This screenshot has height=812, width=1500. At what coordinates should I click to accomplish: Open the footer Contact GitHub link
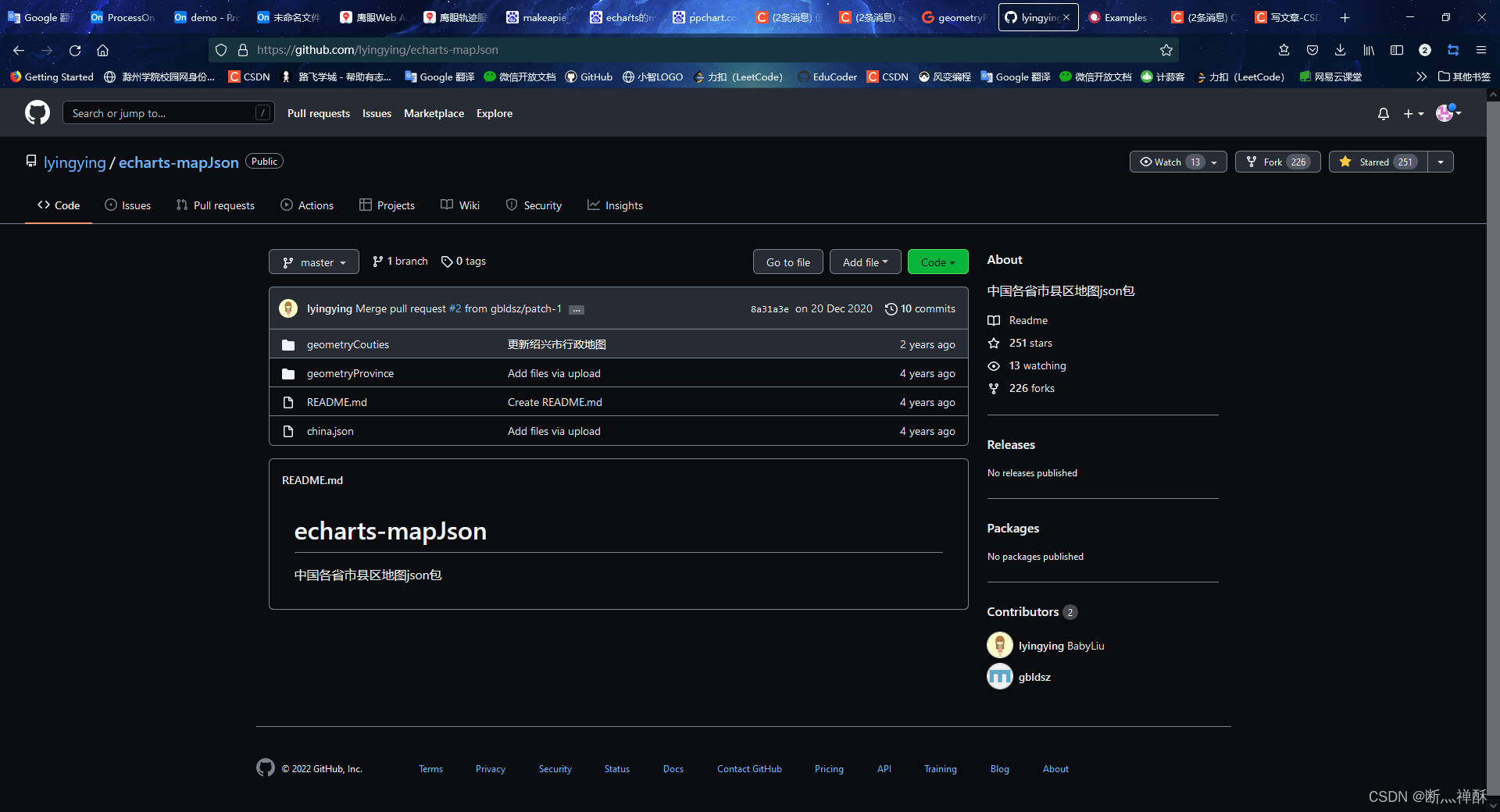pos(749,769)
